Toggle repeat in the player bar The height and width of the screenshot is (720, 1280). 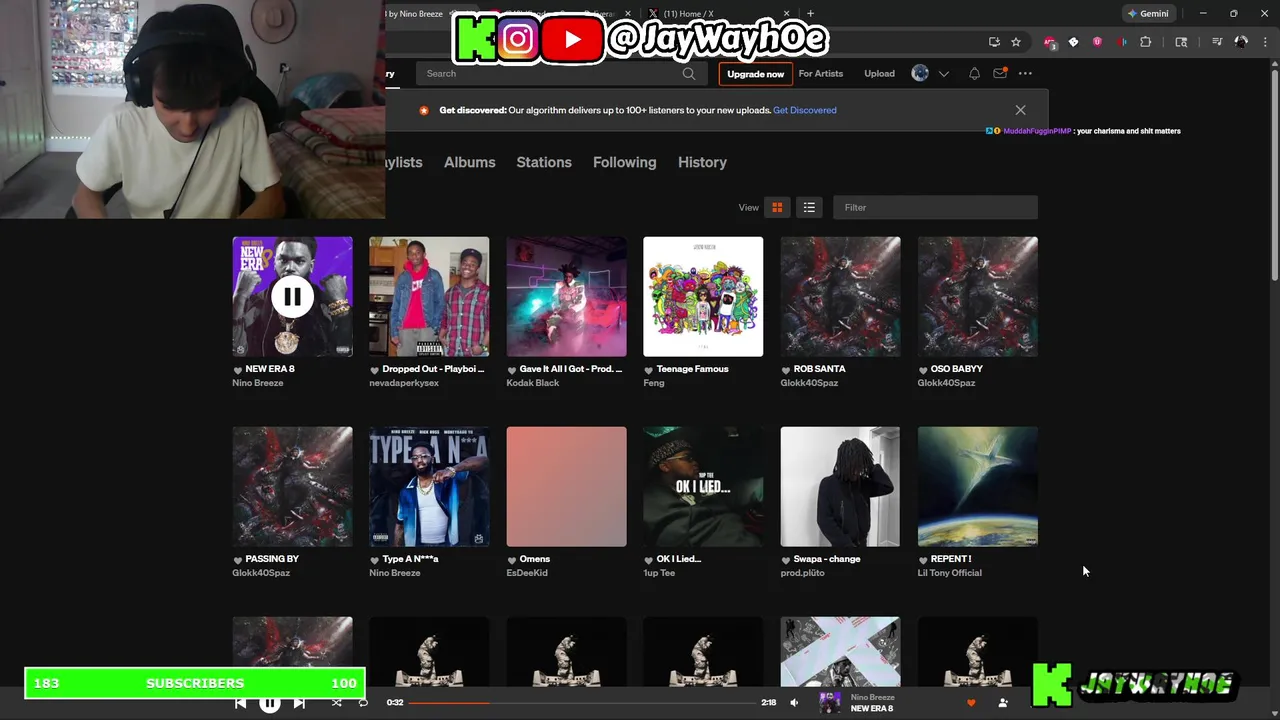pos(363,703)
